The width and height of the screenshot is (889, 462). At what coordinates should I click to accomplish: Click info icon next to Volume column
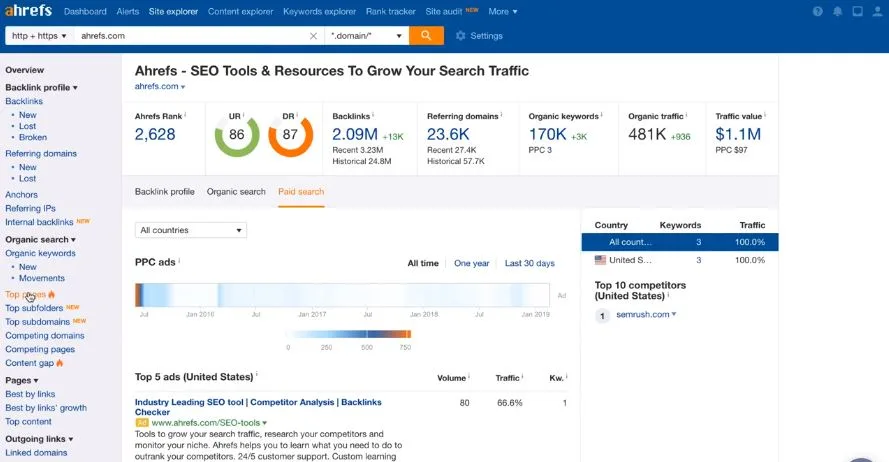click(469, 376)
